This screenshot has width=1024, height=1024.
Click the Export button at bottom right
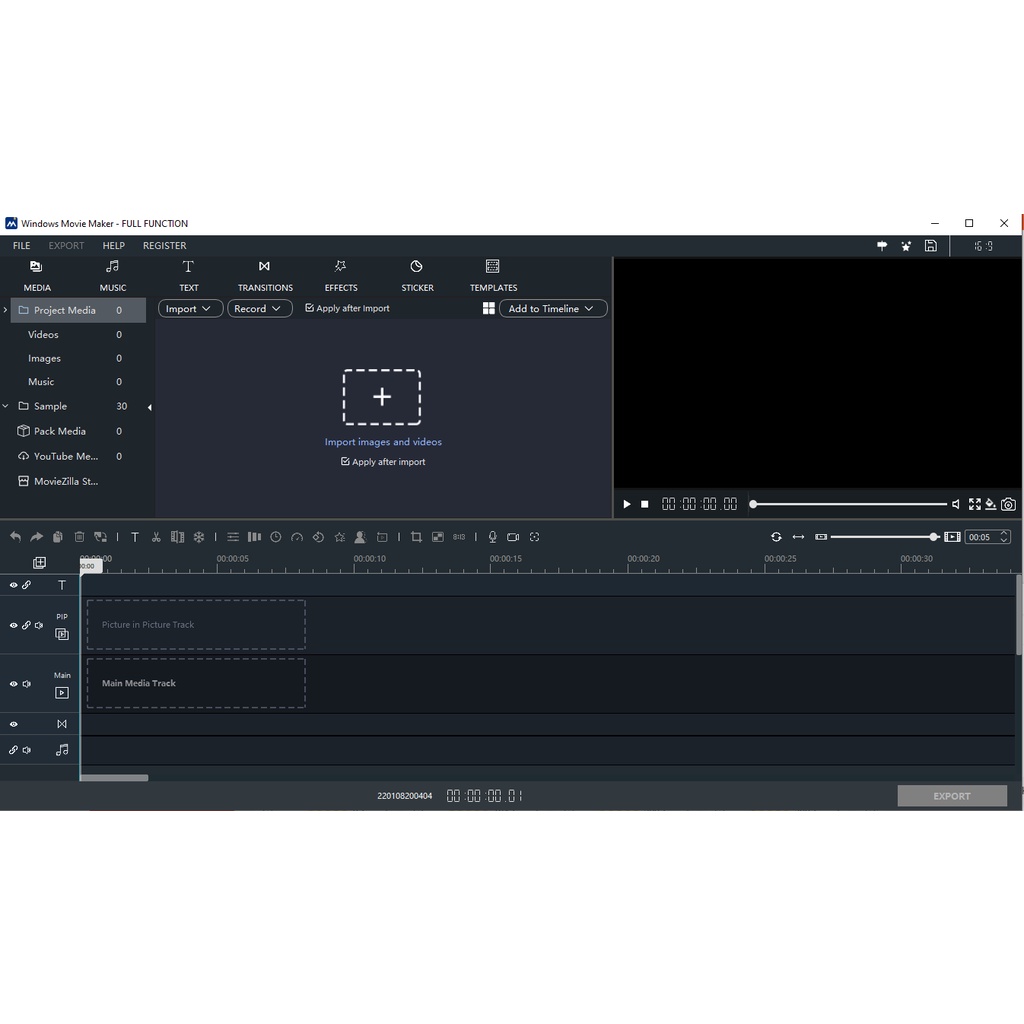tap(951, 796)
